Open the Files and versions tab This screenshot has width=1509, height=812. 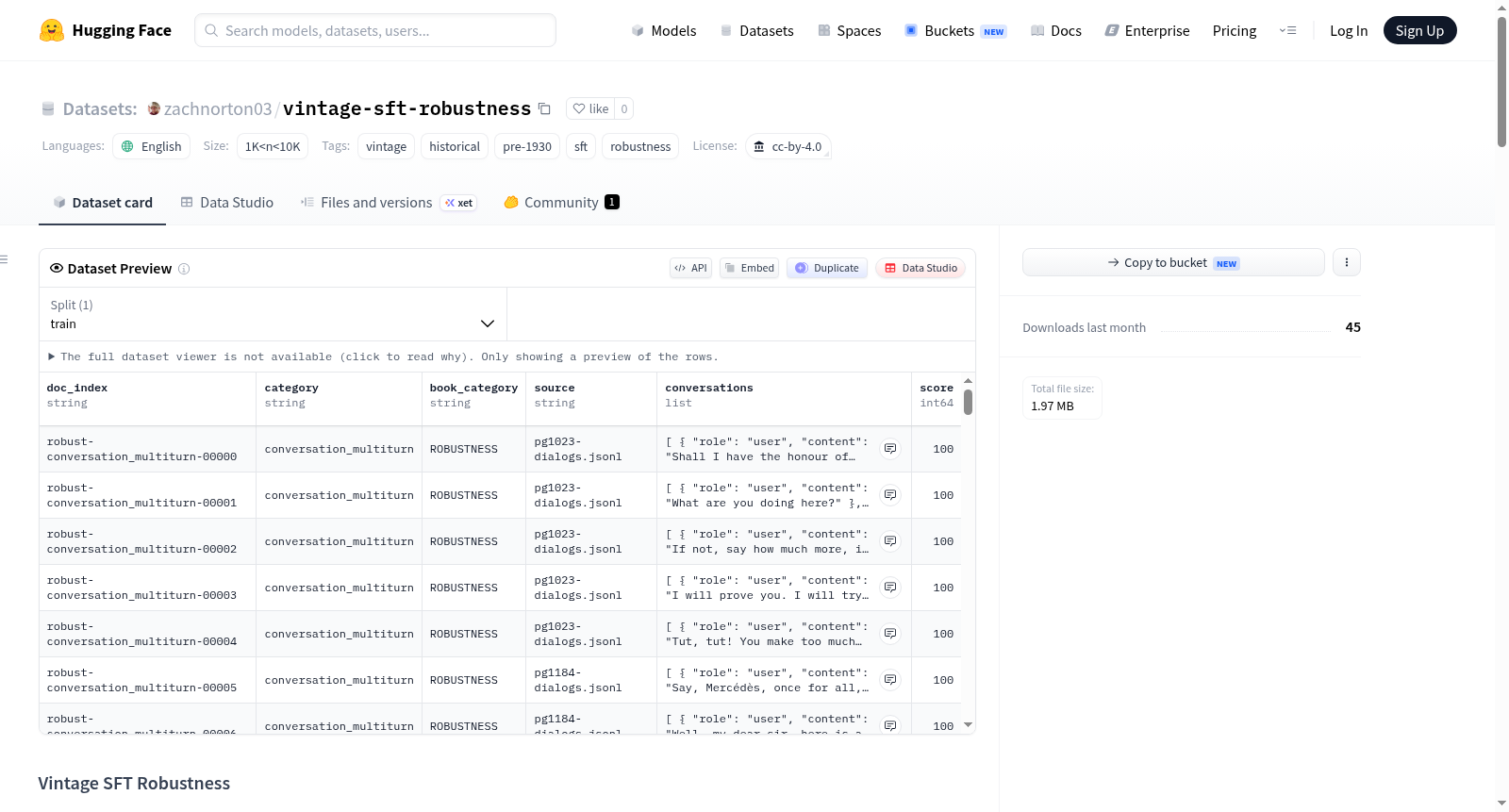click(x=389, y=202)
